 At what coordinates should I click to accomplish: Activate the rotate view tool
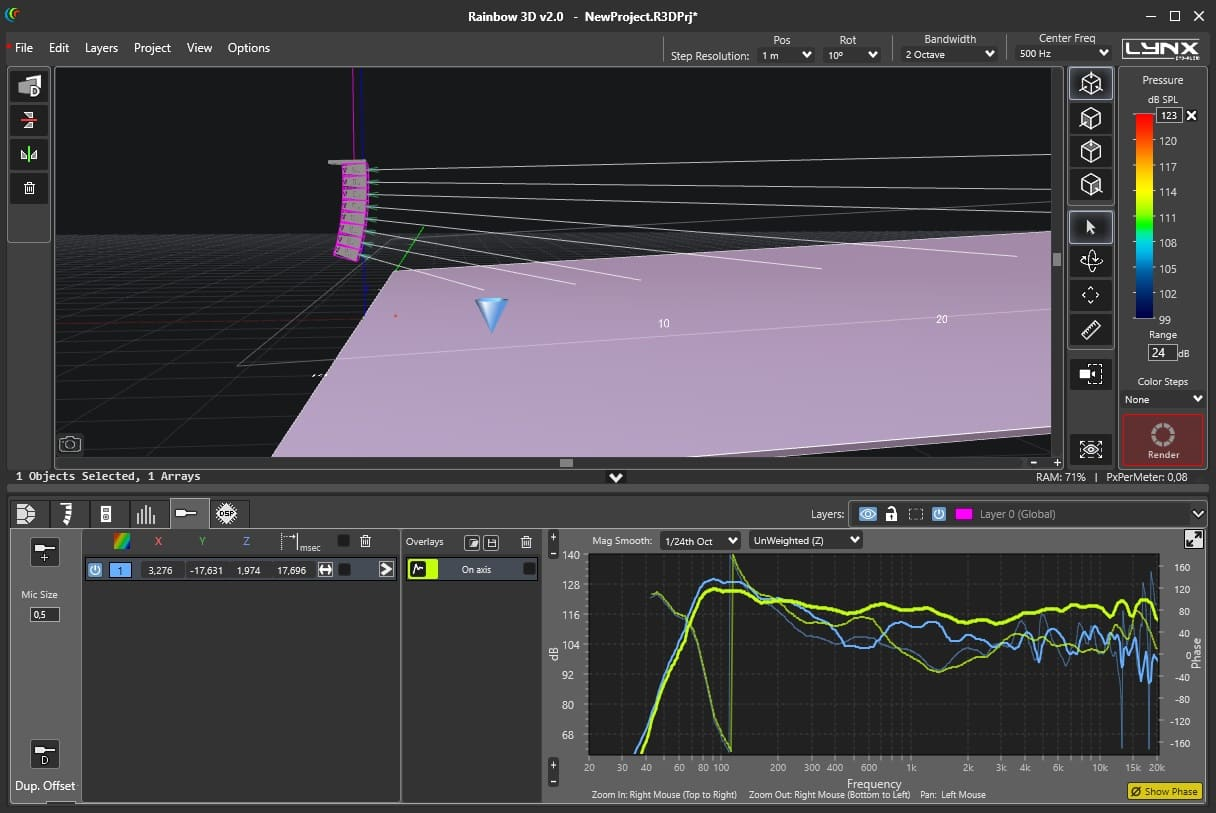[1091, 261]
